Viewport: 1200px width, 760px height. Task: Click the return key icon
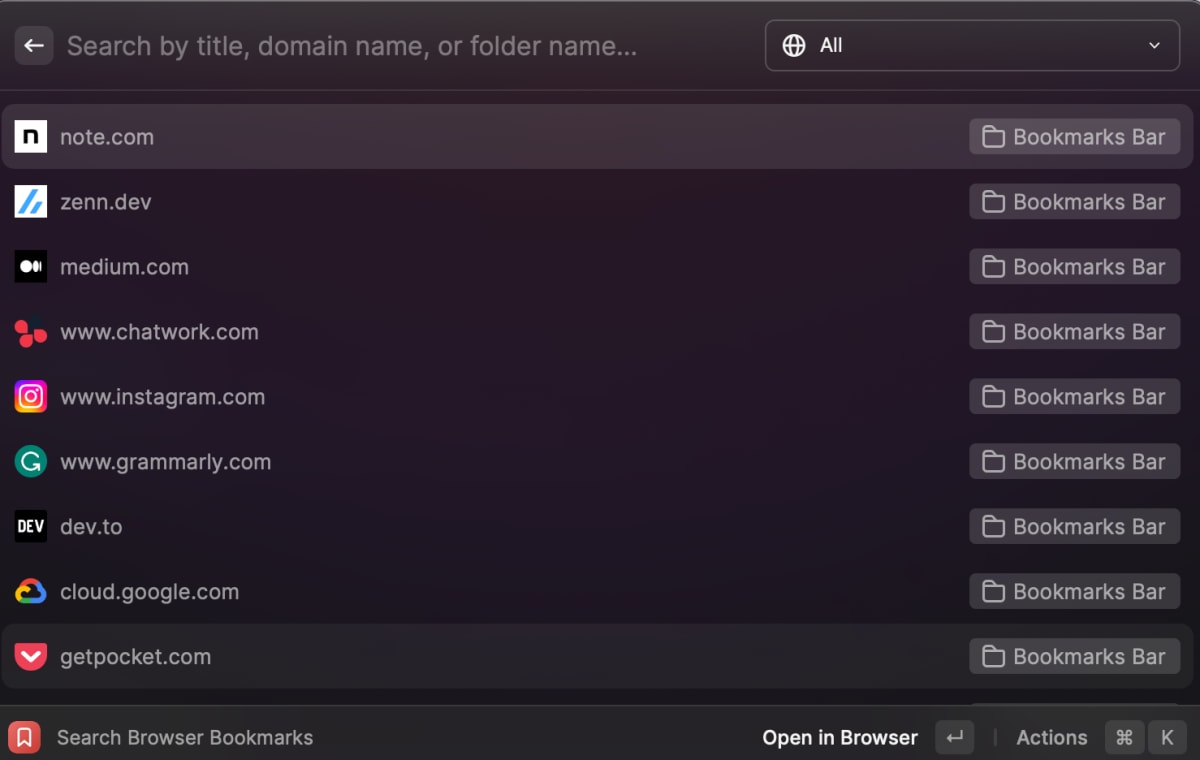955,738
